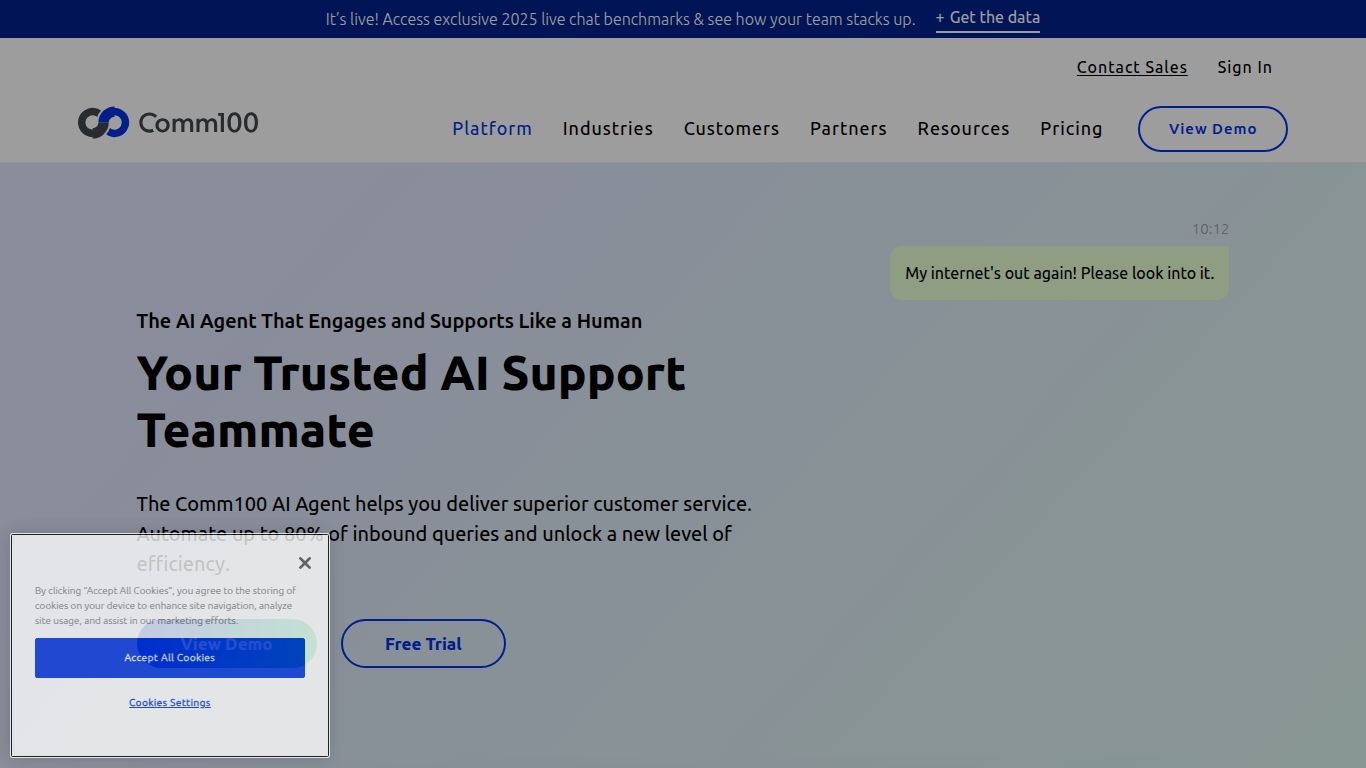The image size is (1366, 768).
Task: Click the Your Trusted AI Support Teammate headline
Action: [x=411, y=401]
